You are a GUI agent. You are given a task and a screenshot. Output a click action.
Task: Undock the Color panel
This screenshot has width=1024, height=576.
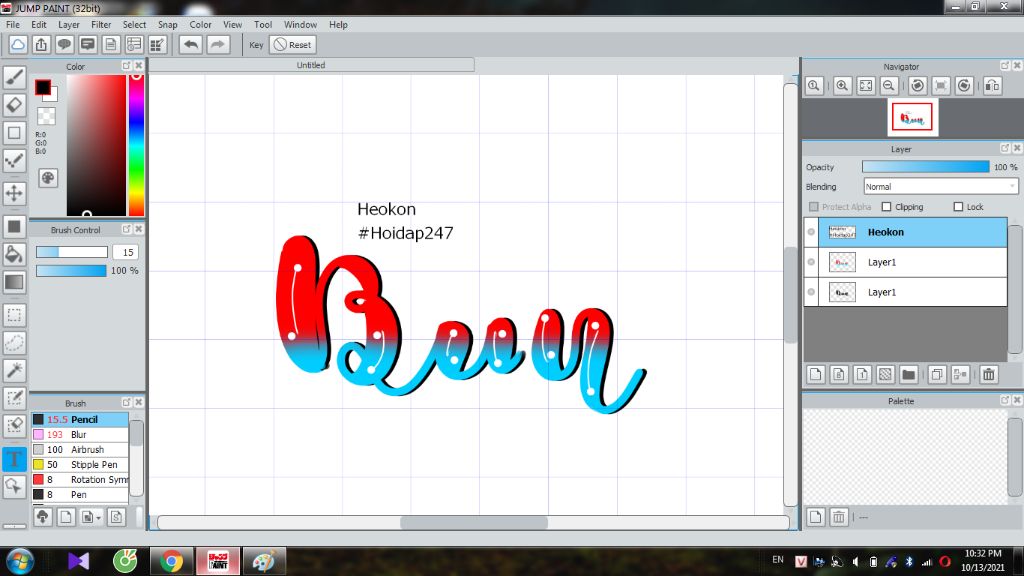127,66
